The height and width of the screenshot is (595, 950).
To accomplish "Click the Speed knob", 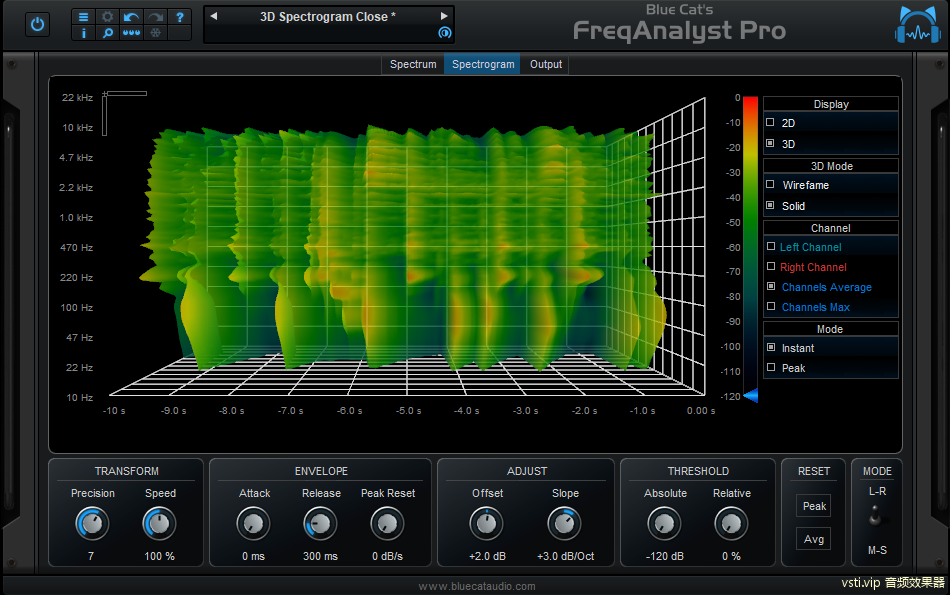I will click(159, 524).
